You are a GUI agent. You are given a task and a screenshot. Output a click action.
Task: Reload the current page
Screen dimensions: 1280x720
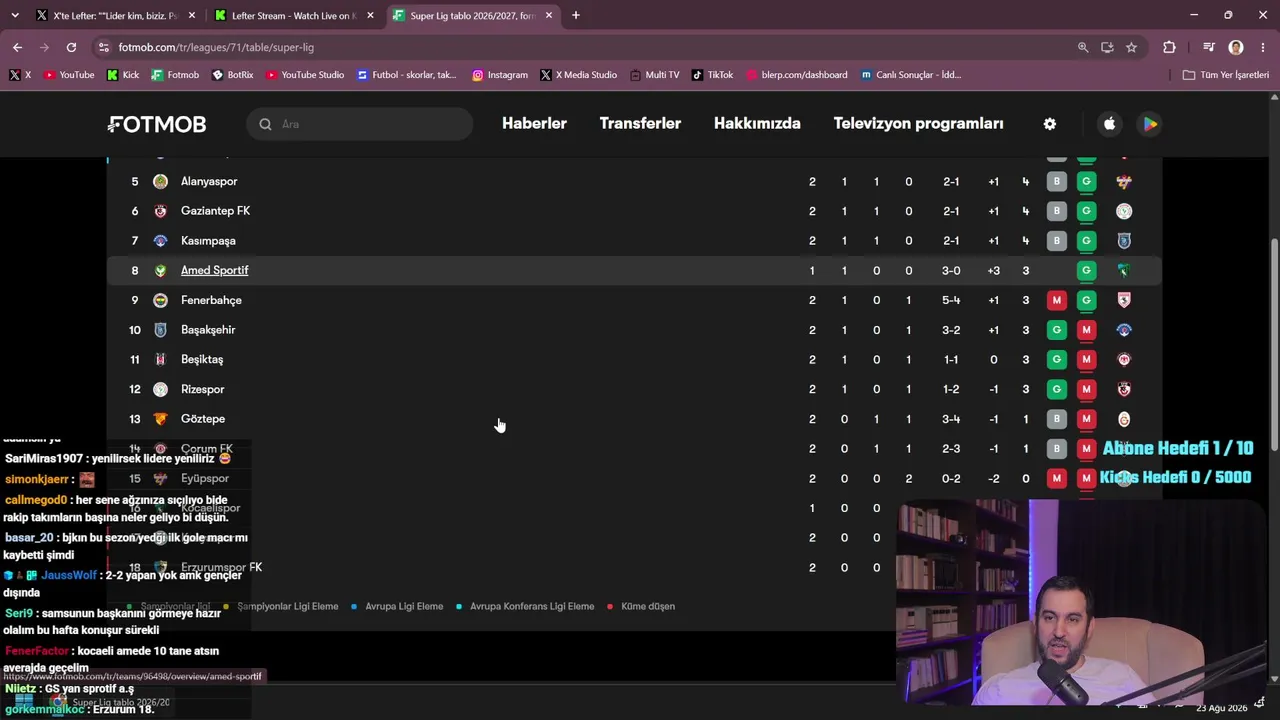[x=71, y=47]
